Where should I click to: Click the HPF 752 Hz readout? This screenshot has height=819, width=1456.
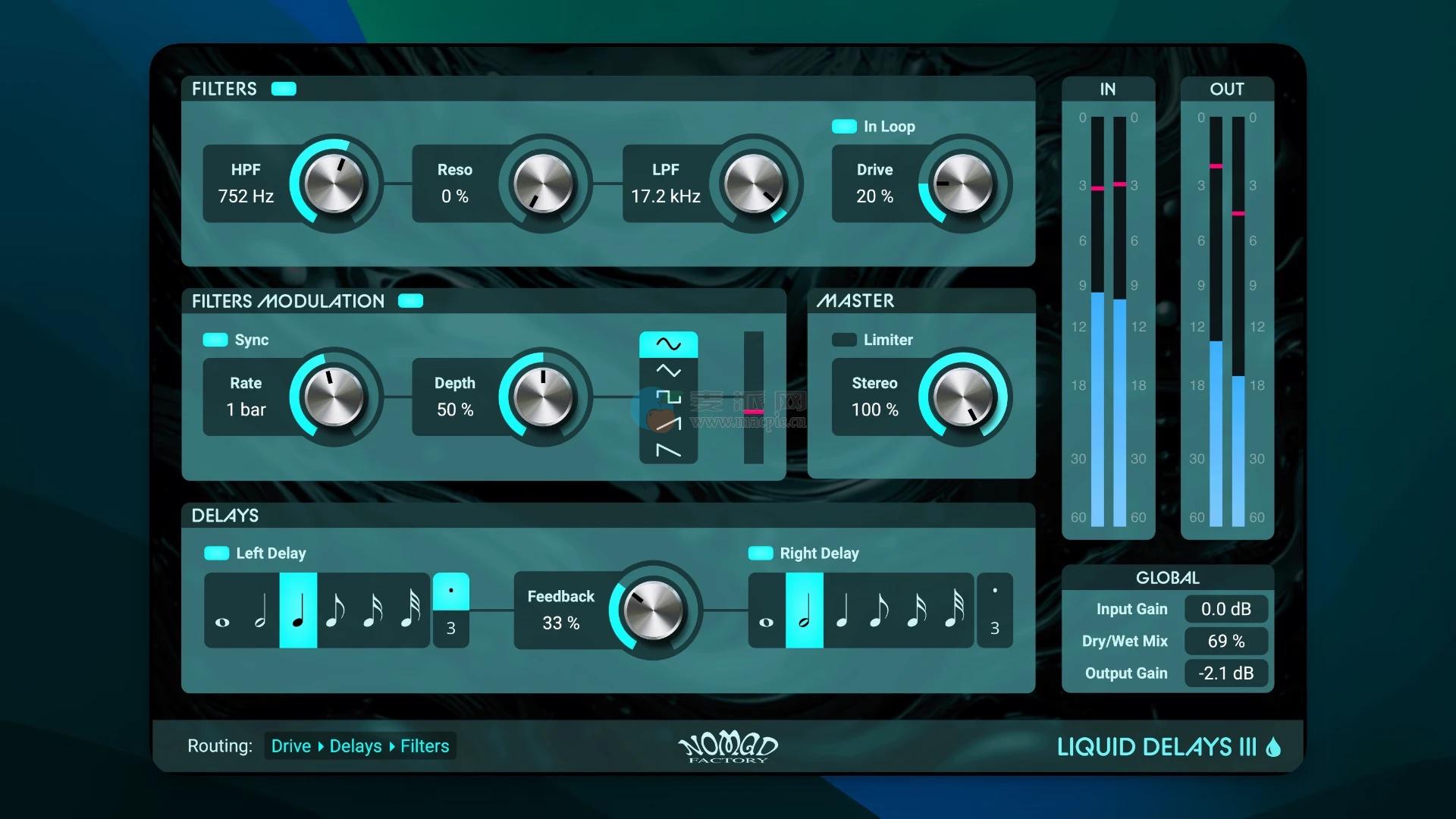pyautogui.click(x=246, y=196)
